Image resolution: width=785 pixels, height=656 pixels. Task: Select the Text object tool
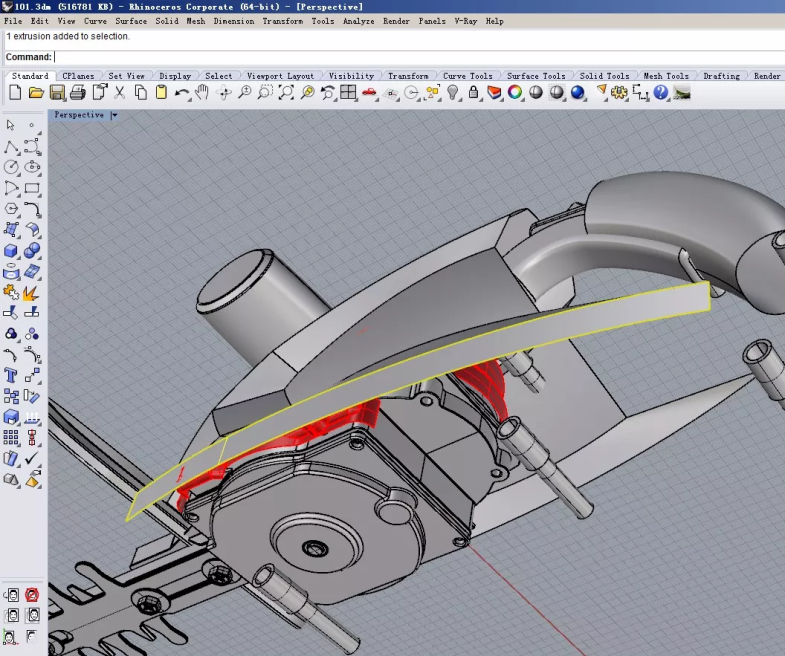(x=11, y=376)
